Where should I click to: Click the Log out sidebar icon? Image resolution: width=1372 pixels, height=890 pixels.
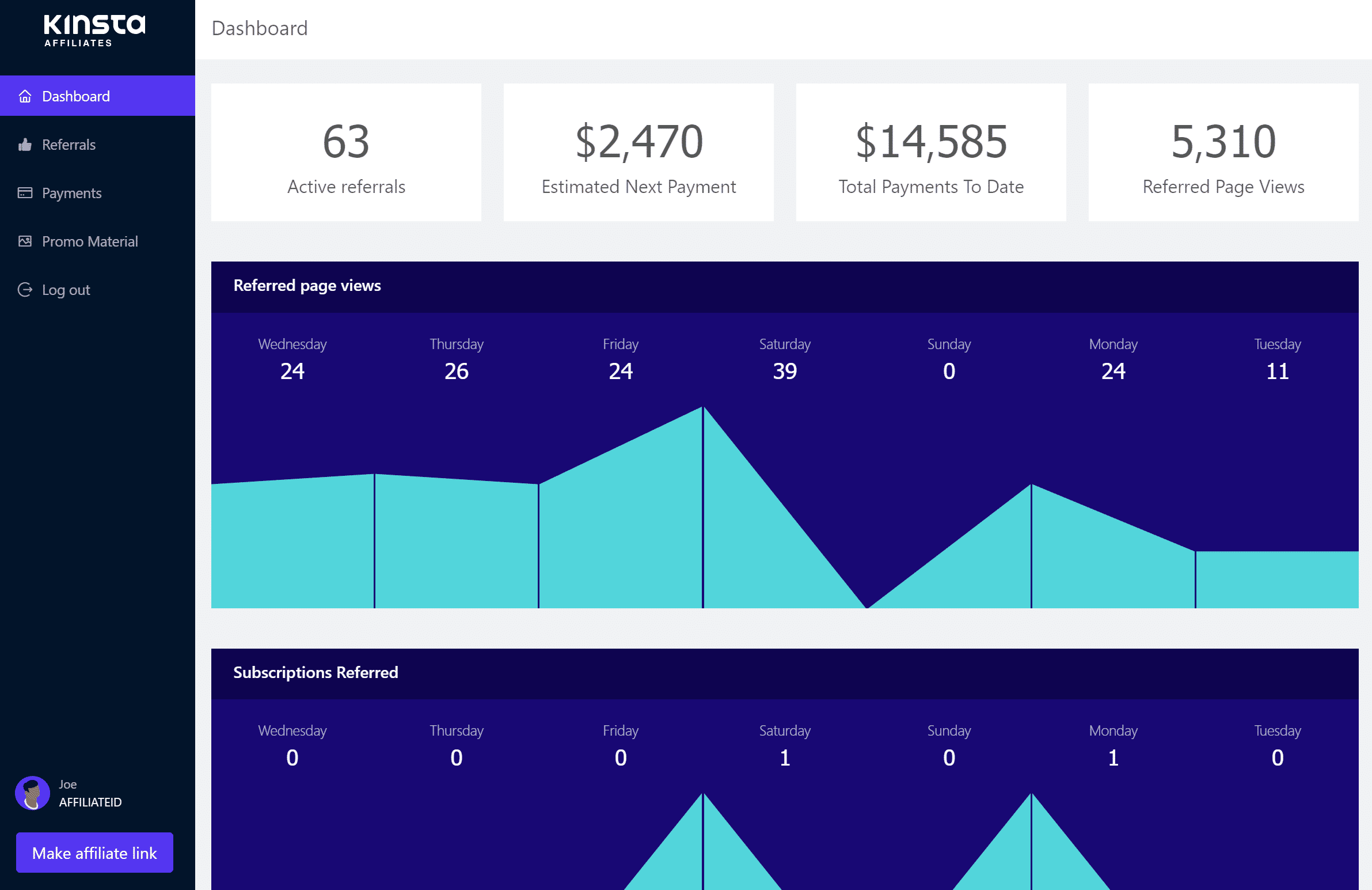coord(25,289)
